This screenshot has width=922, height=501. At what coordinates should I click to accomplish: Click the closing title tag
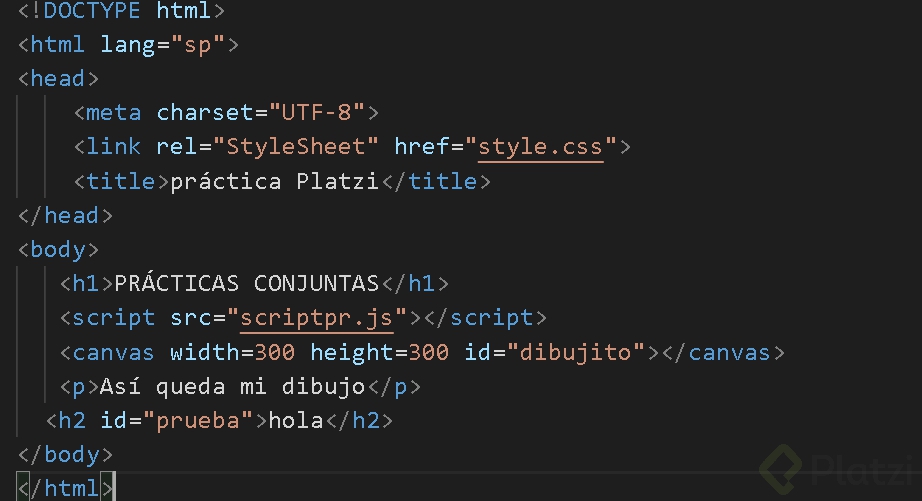coord(436,181)
